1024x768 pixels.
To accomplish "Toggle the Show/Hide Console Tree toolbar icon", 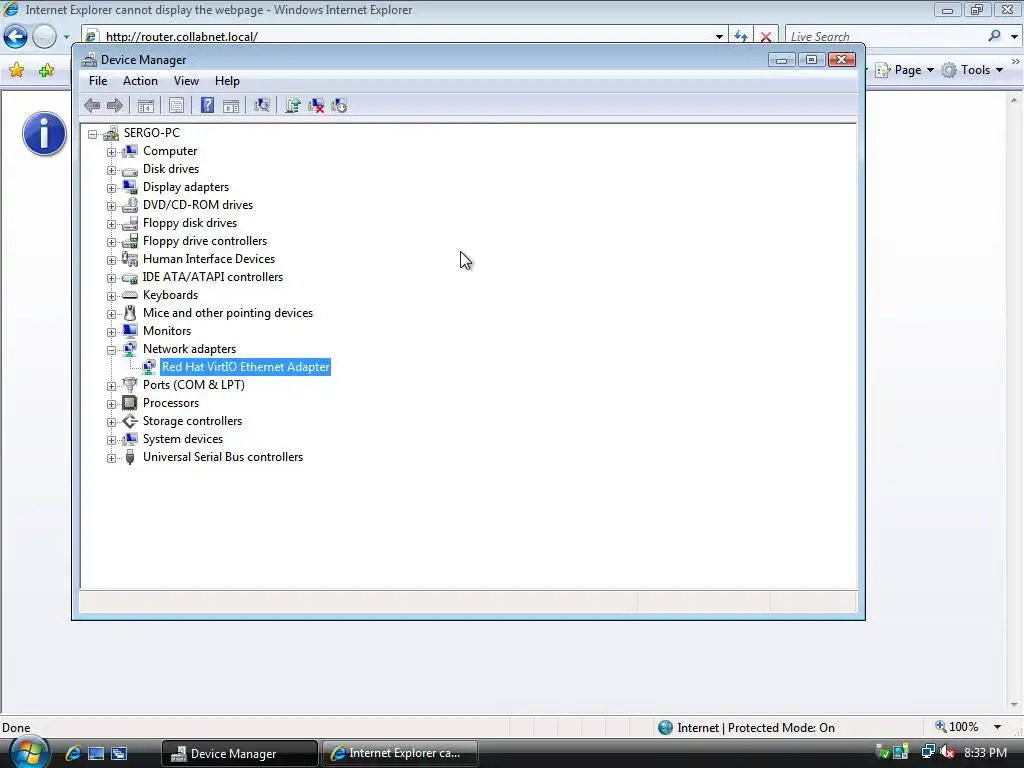I will 146,105.
